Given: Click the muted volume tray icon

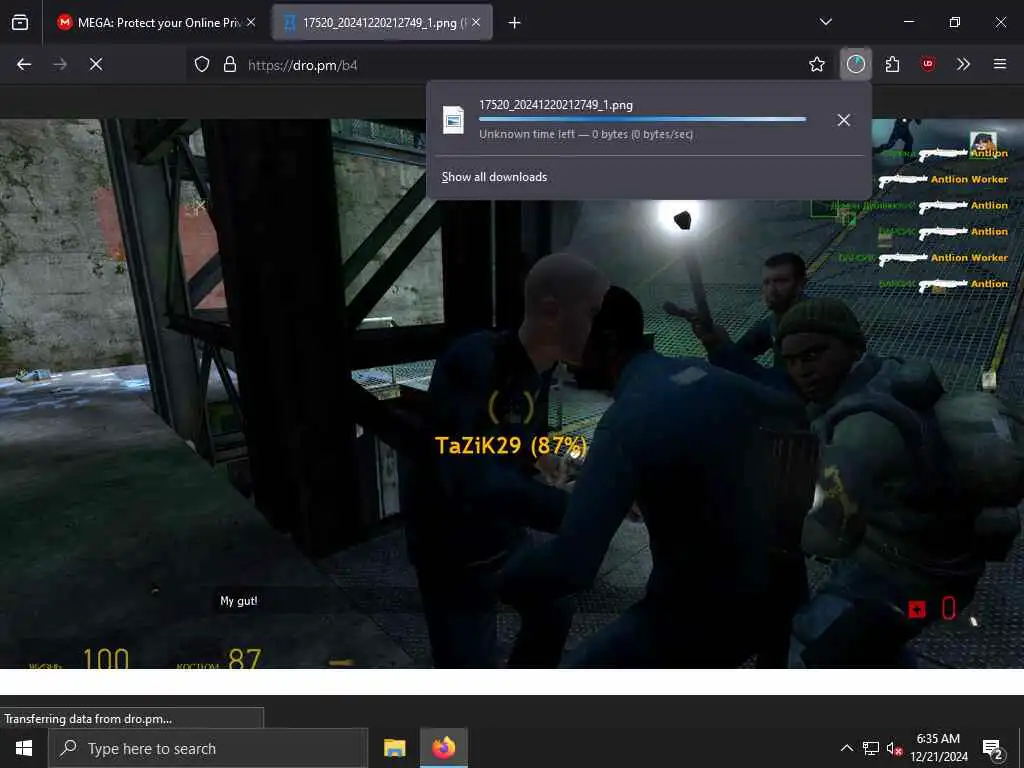Looking at the screenshot, I should point(894,748).
